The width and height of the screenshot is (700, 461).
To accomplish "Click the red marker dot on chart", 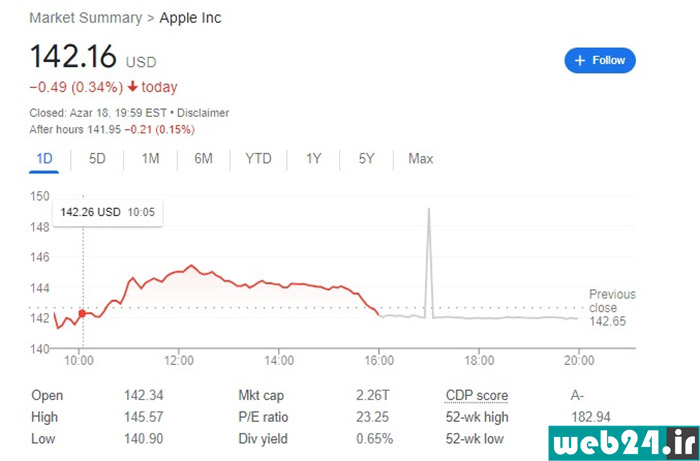I will coord(82,313).
